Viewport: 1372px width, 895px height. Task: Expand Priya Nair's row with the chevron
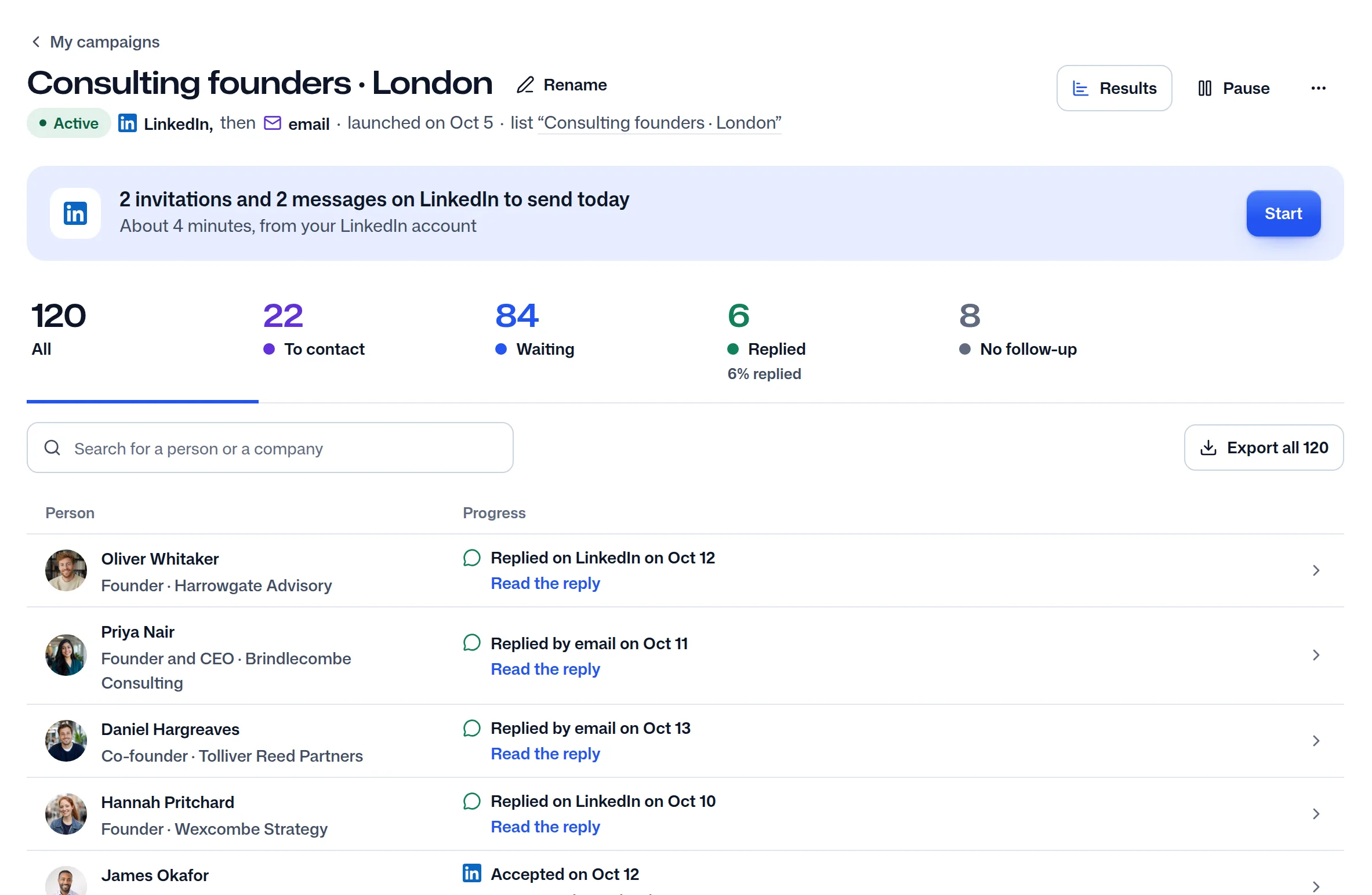click(1316, 655)
